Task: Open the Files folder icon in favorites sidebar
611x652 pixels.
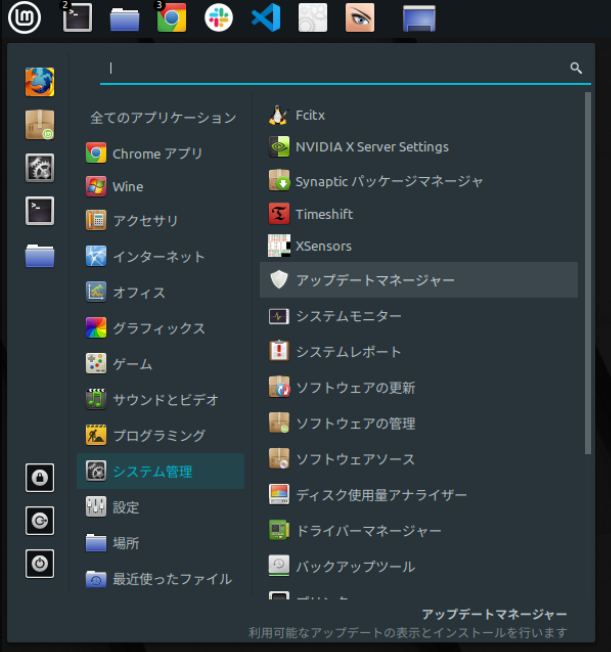Action: 40,255
